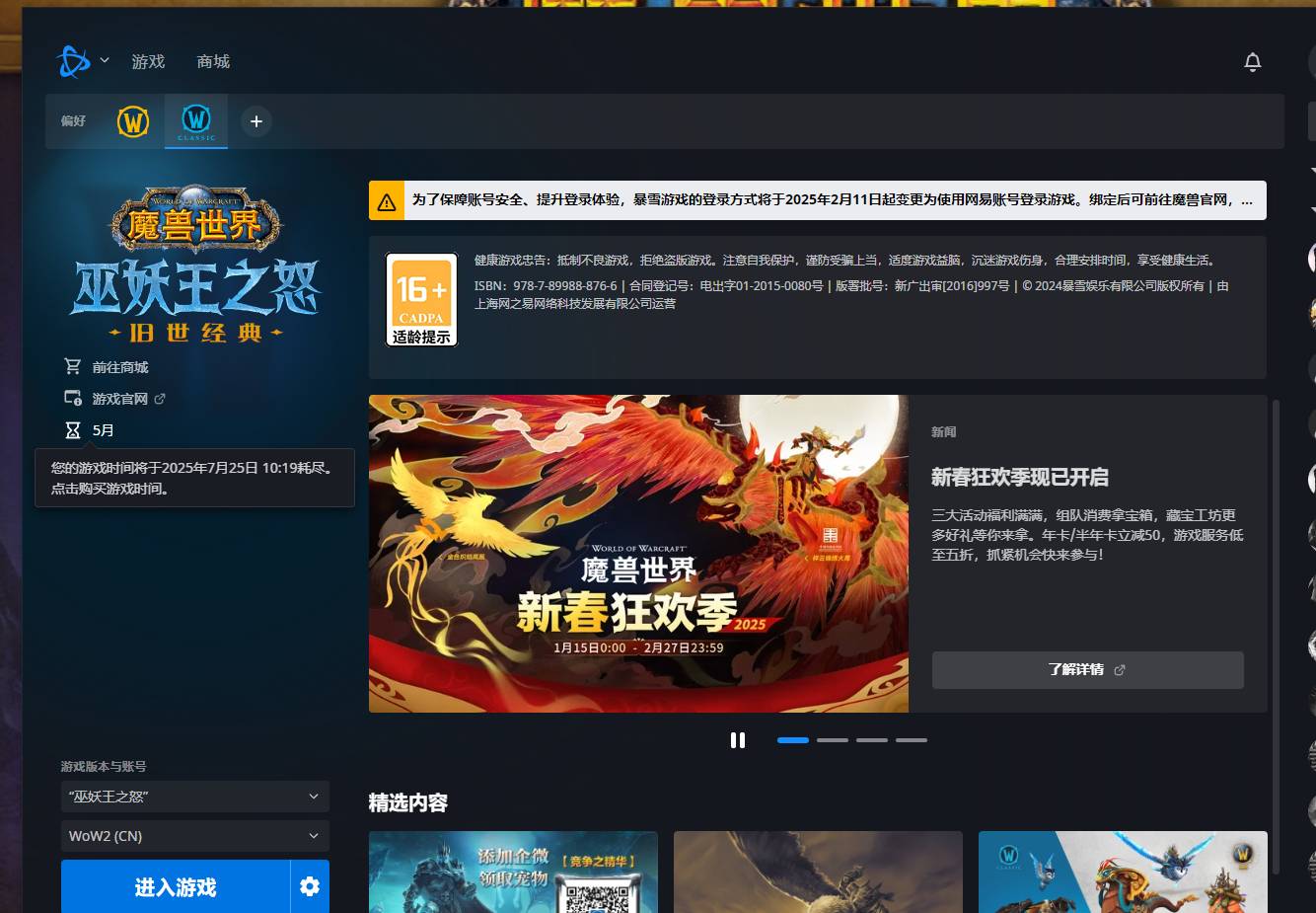This screenshot has width=1316, height=913.
Task: Open game settings gear next to 进入游戏
Action: click(310, 887)
